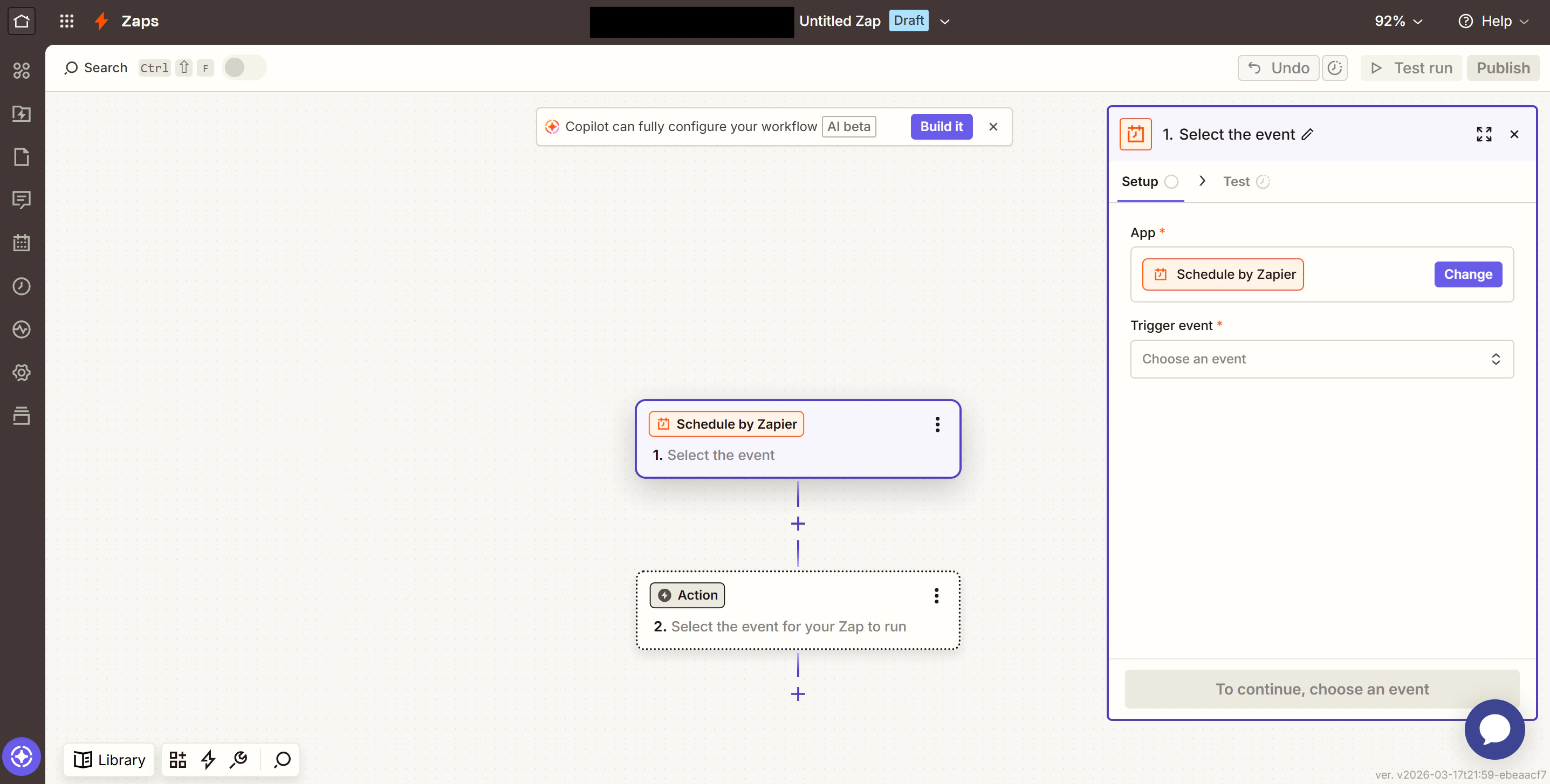Open the Trigger event dropdown

(1321, 359)
